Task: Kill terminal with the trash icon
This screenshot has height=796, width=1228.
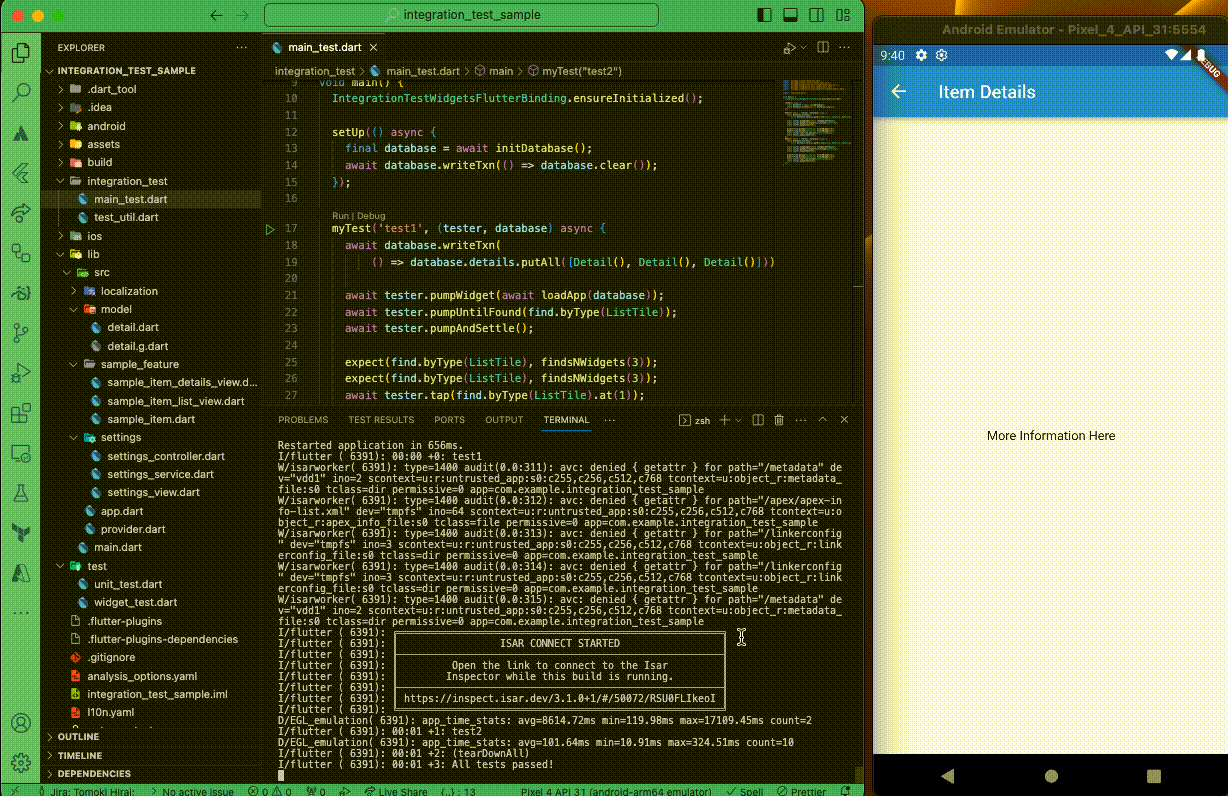Action: (779, 420)
